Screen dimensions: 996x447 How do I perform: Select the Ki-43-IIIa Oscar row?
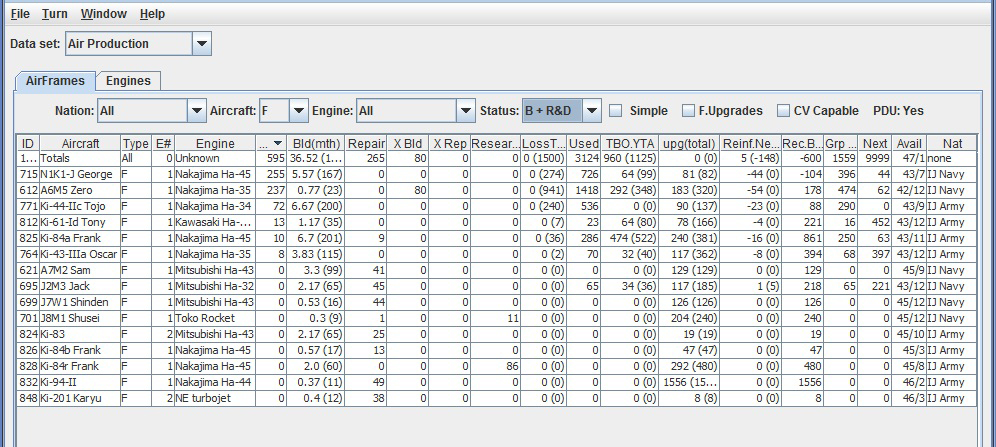[497, 254]
